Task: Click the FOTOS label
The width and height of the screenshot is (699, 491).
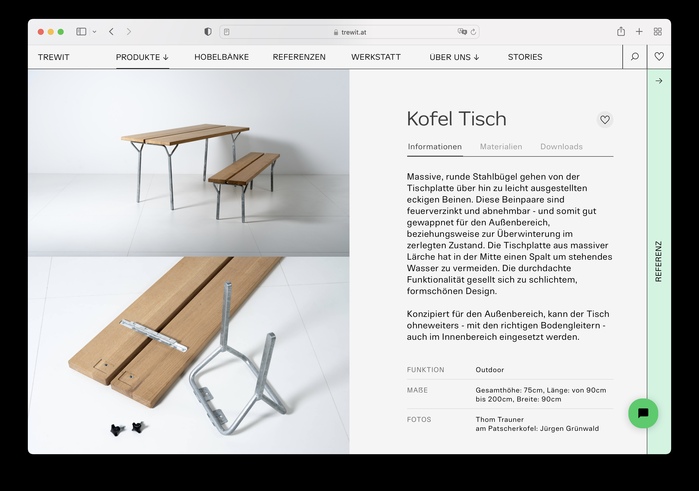Action: (x=419, y=420)
